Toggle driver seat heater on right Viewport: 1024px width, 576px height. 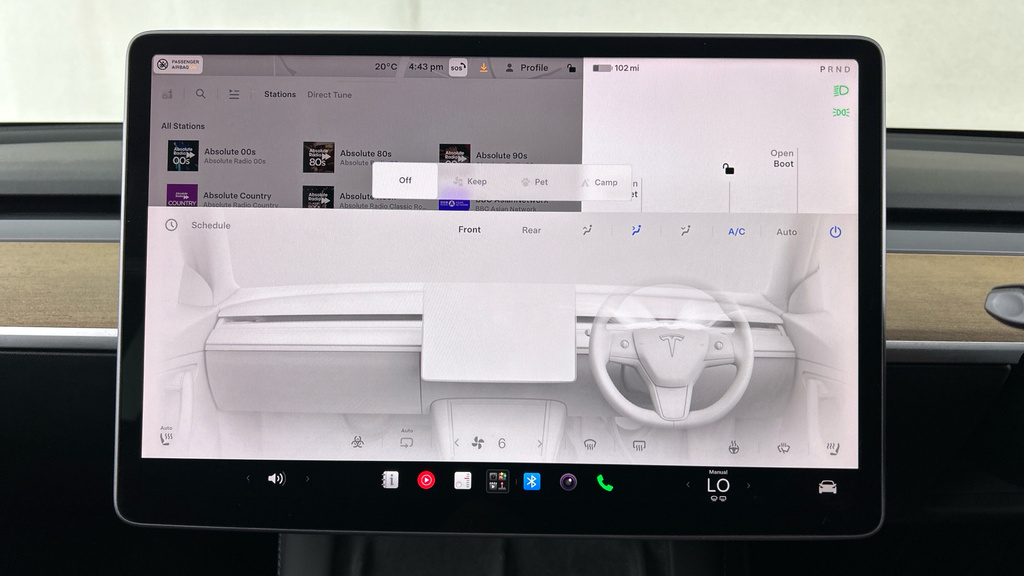coord(833,449)
